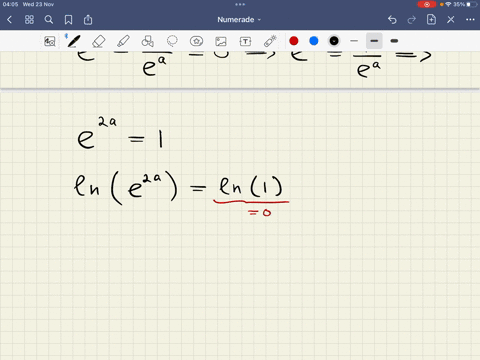Tap the Wi-Fi status icon

448,4
